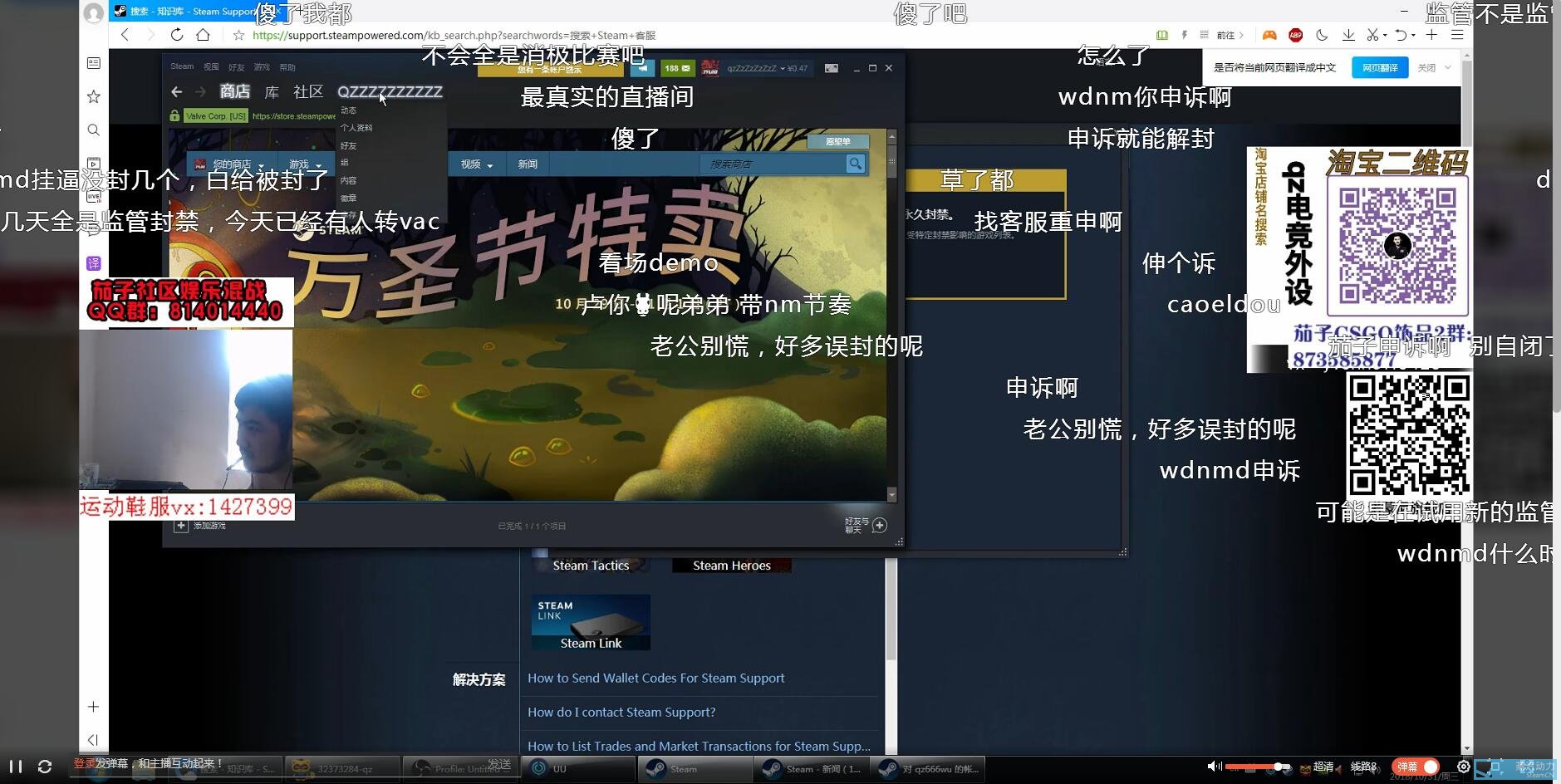Click Steam client back arrow
This screenshot has height=784, width=1561.
[x=176, y=92]
